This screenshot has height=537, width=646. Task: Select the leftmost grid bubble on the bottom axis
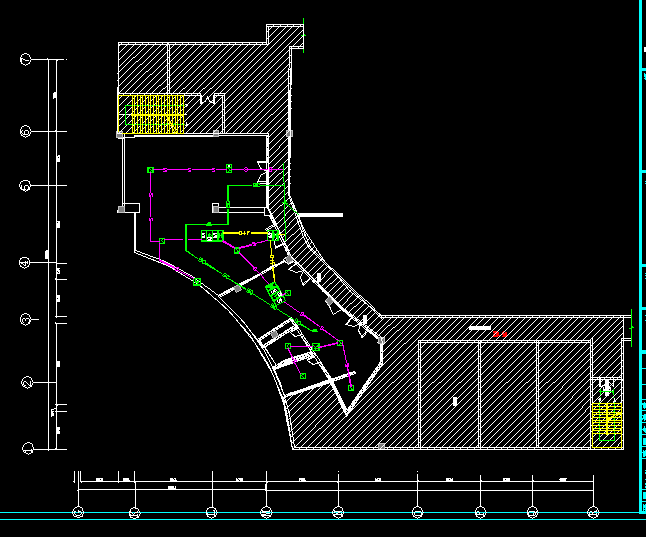79,513
